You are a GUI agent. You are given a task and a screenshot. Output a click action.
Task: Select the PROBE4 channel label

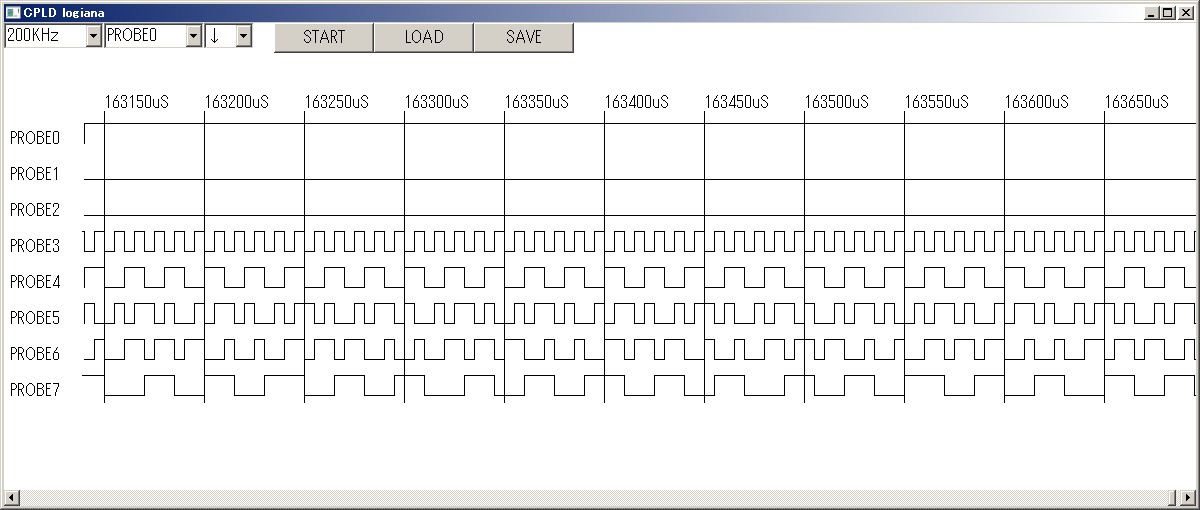pos(35,281)
